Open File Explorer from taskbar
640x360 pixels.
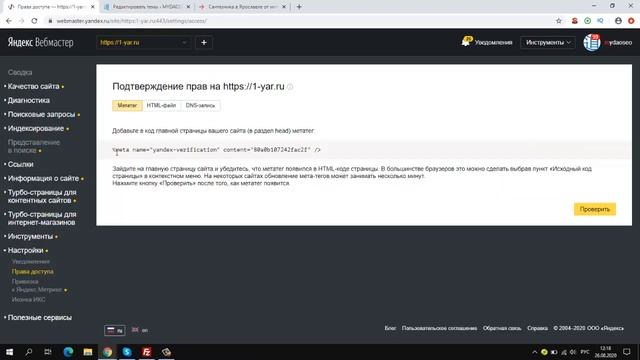point(88,352)
